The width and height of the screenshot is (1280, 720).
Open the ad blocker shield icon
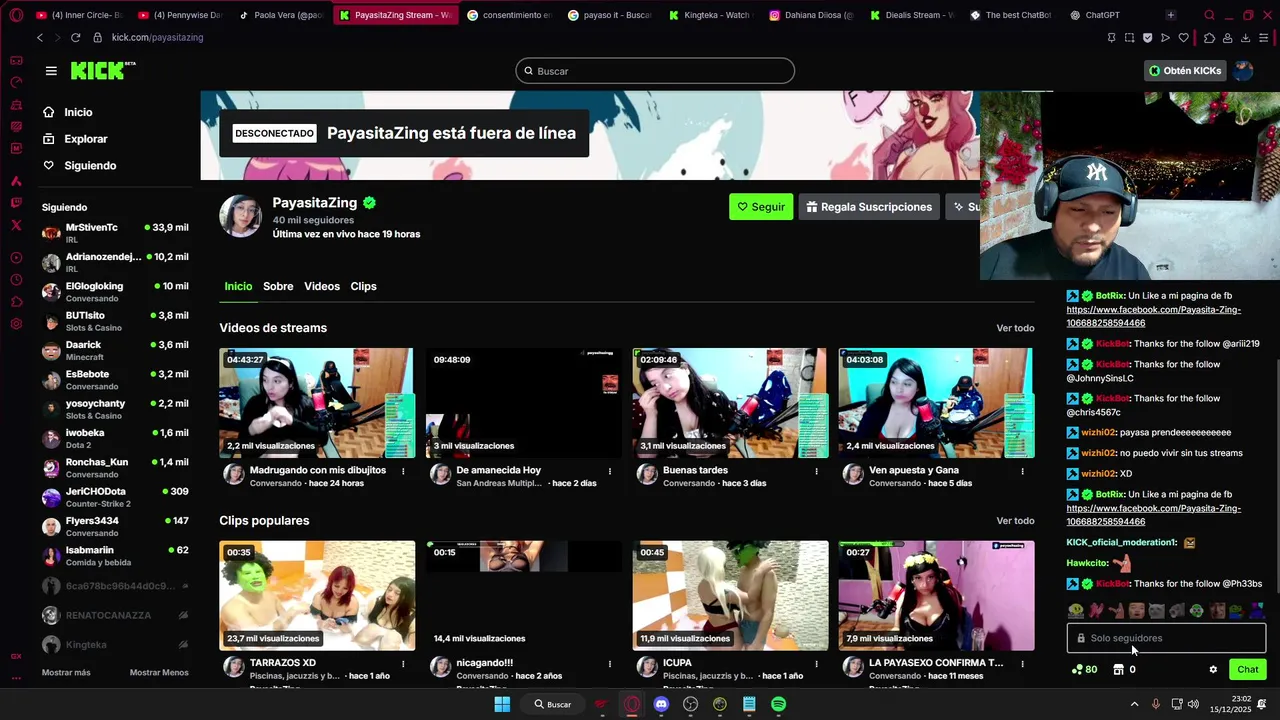point(1147,37)
